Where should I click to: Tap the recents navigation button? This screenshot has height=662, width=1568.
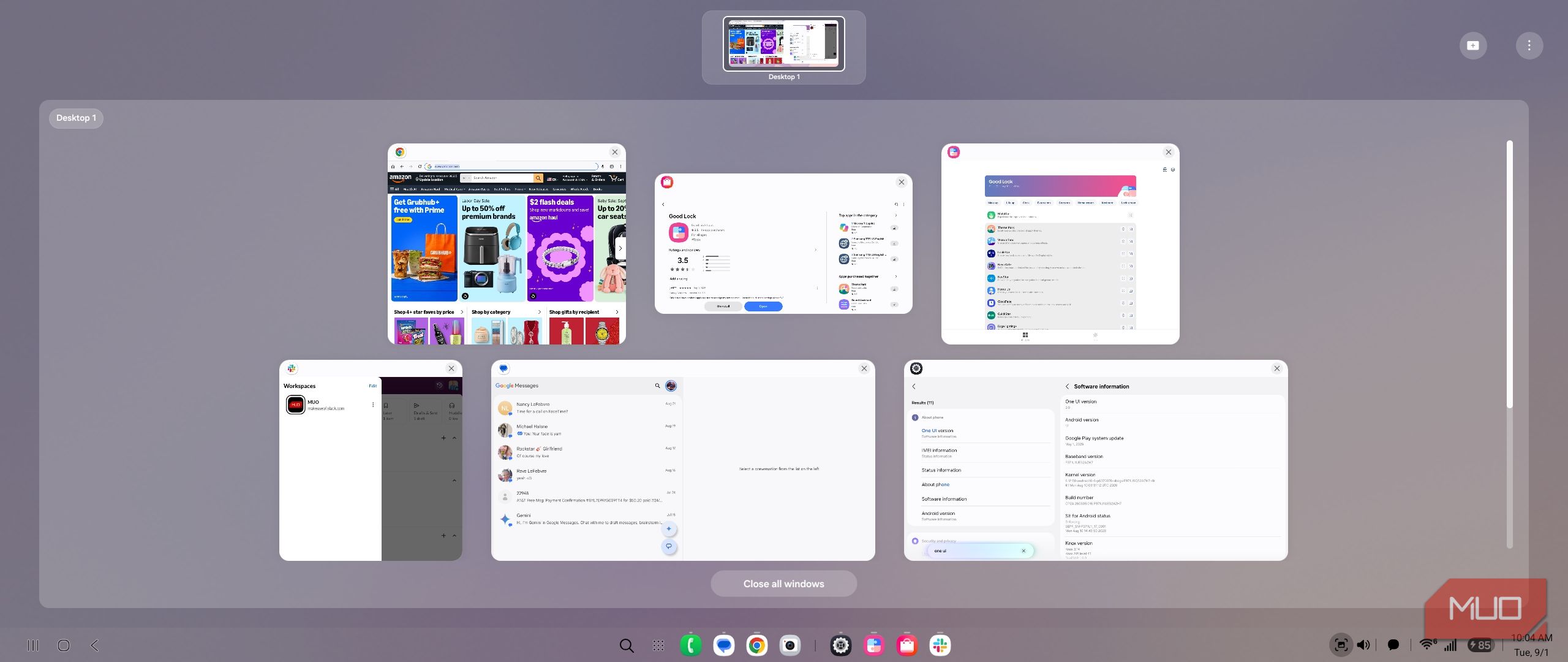pyautogui.click(x=33, y=645)
